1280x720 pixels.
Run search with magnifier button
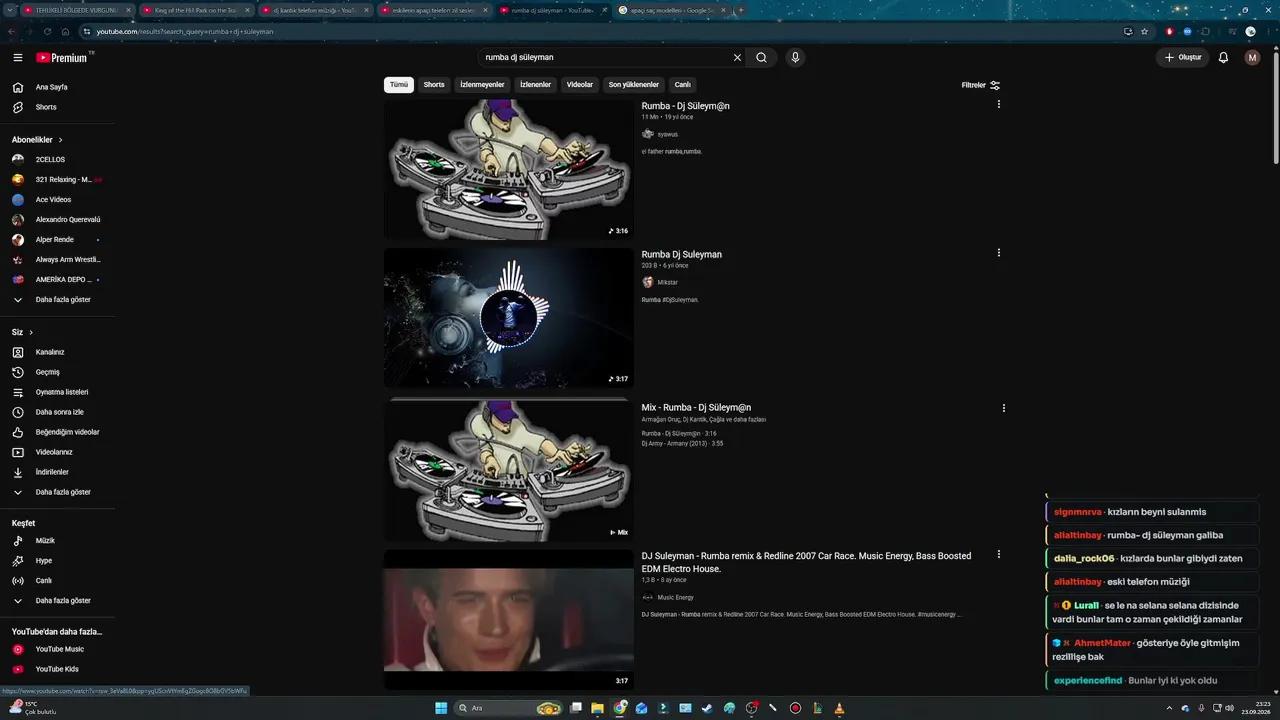761,58
